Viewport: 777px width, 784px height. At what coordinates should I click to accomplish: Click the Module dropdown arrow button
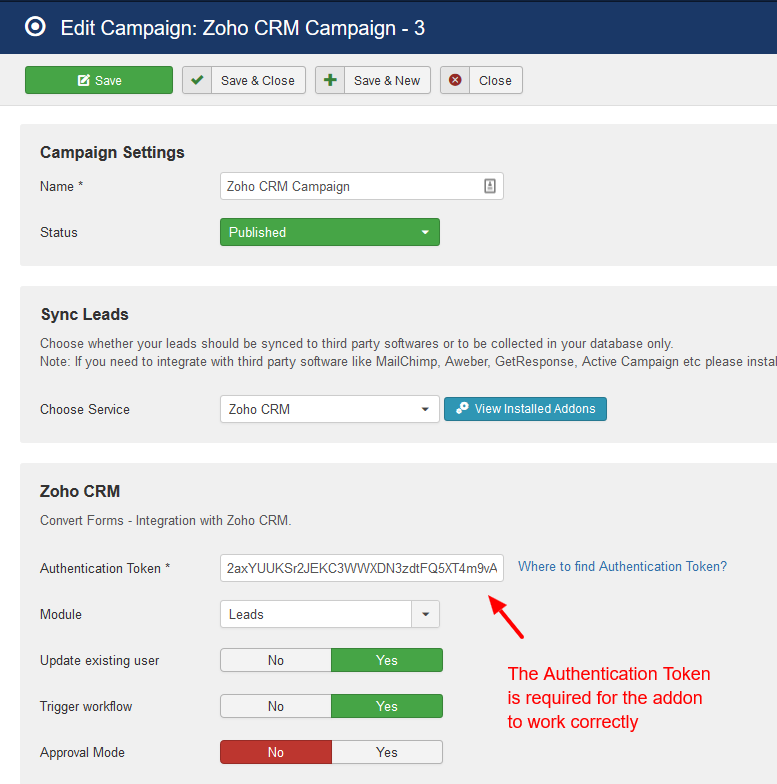coord(426,614)
